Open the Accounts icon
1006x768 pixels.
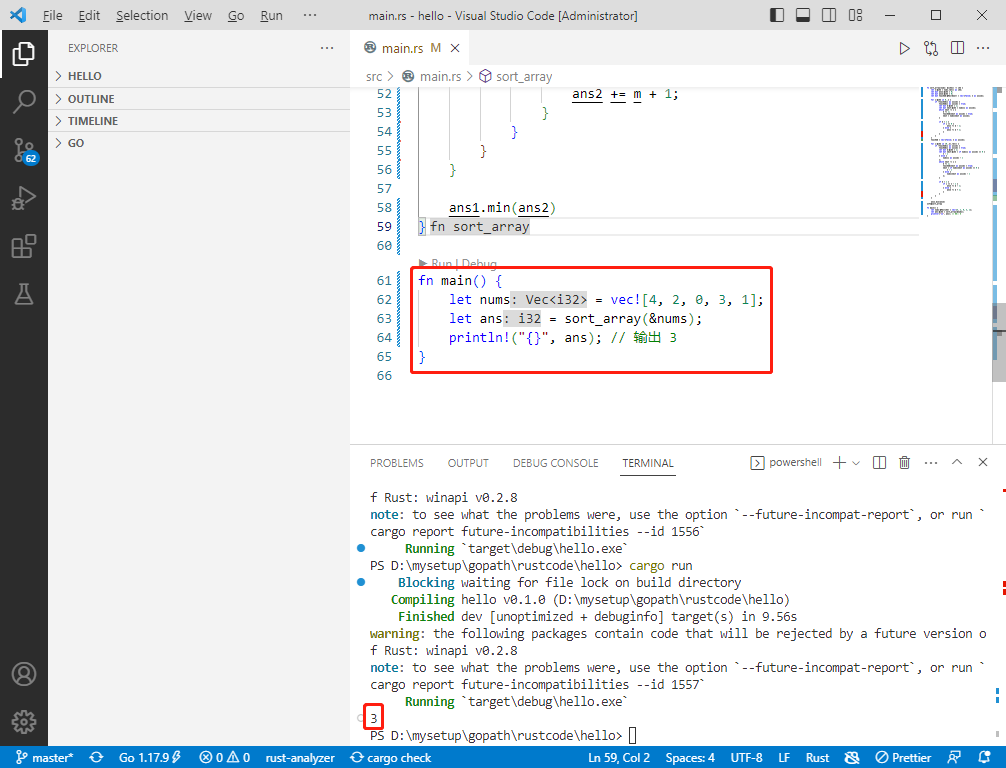[x=24, y=674]
